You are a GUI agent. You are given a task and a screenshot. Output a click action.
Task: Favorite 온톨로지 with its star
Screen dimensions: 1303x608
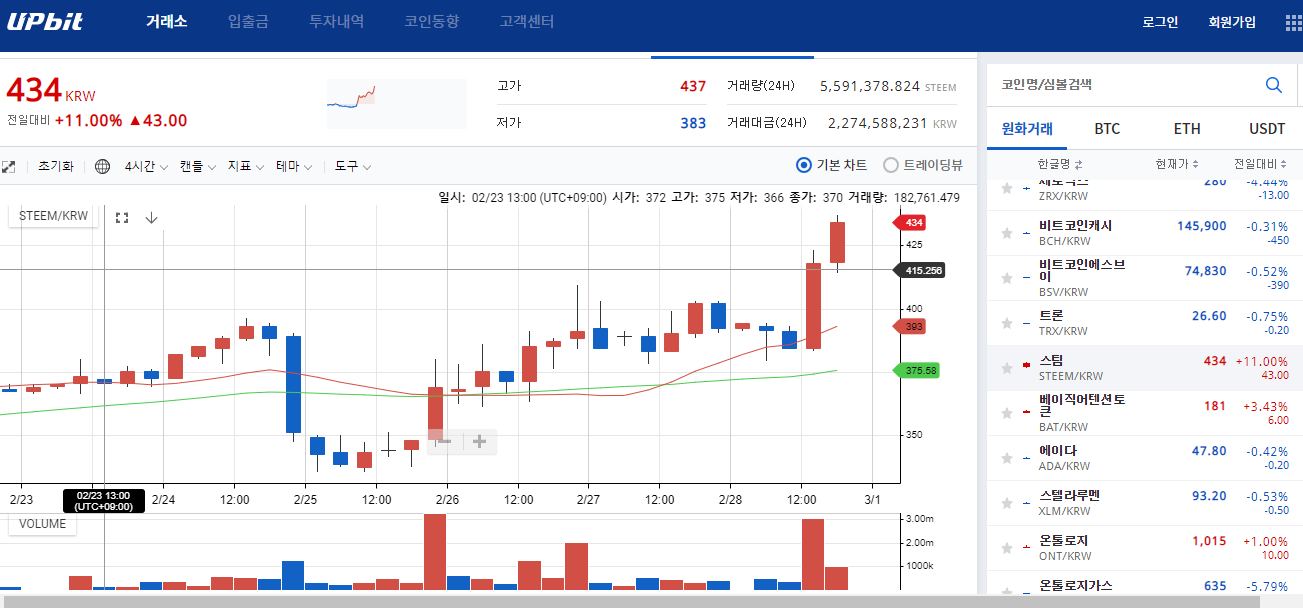click(x=1007, y=548)
